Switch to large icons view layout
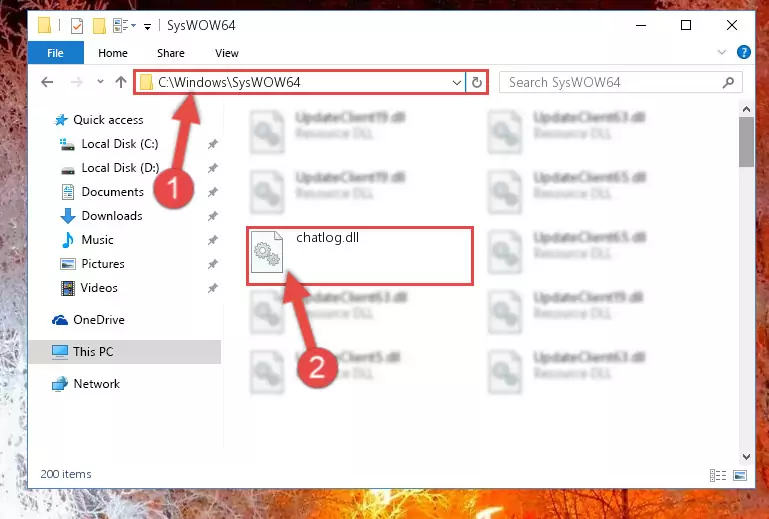 pyautogui.click(x=740, y=475)
